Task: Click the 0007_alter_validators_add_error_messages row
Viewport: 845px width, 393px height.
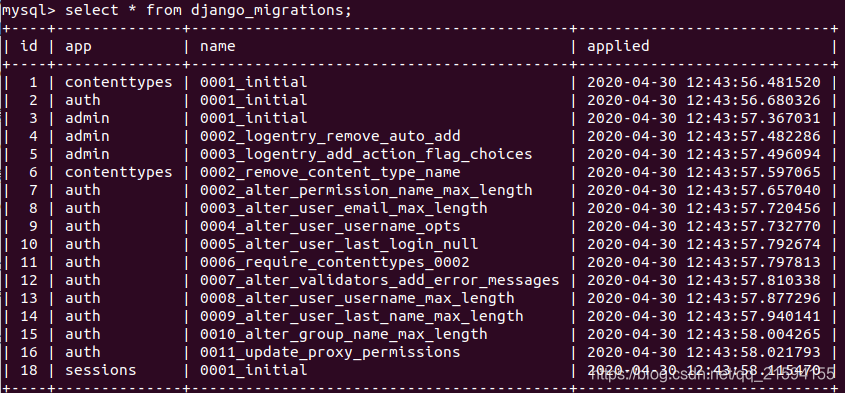Action: coord(422,280)
